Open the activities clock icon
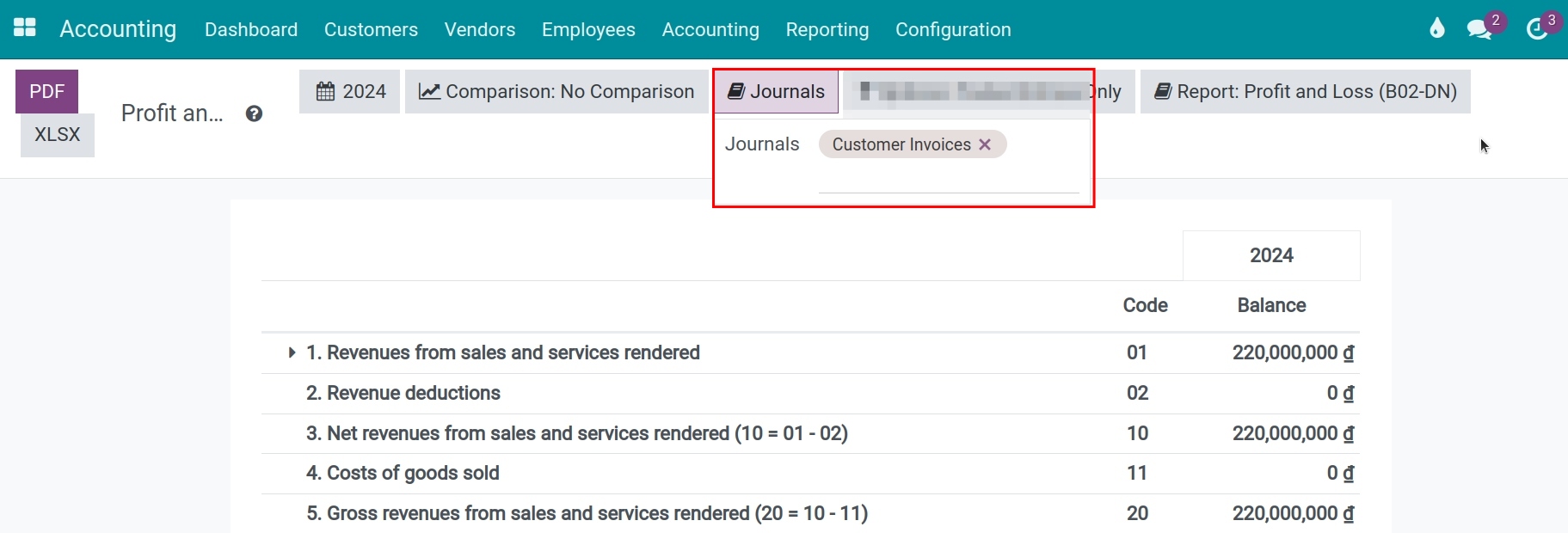The image size is (1568, 533). [1536, 29]
